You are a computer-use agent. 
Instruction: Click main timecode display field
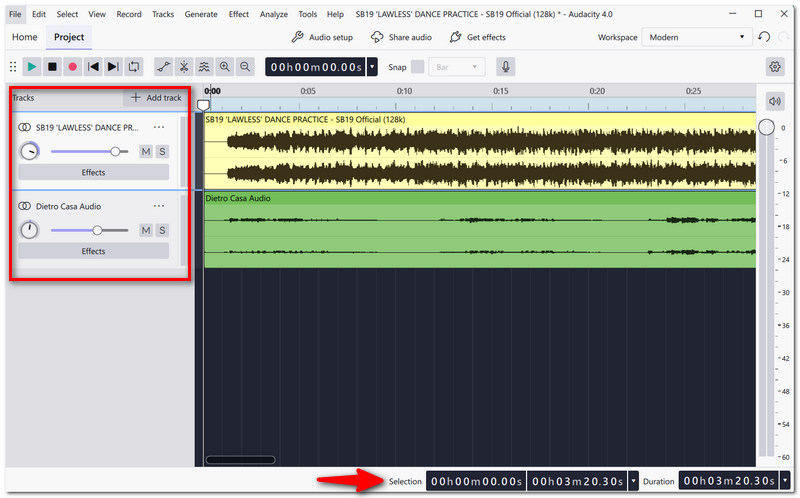[x=316, y=67]
